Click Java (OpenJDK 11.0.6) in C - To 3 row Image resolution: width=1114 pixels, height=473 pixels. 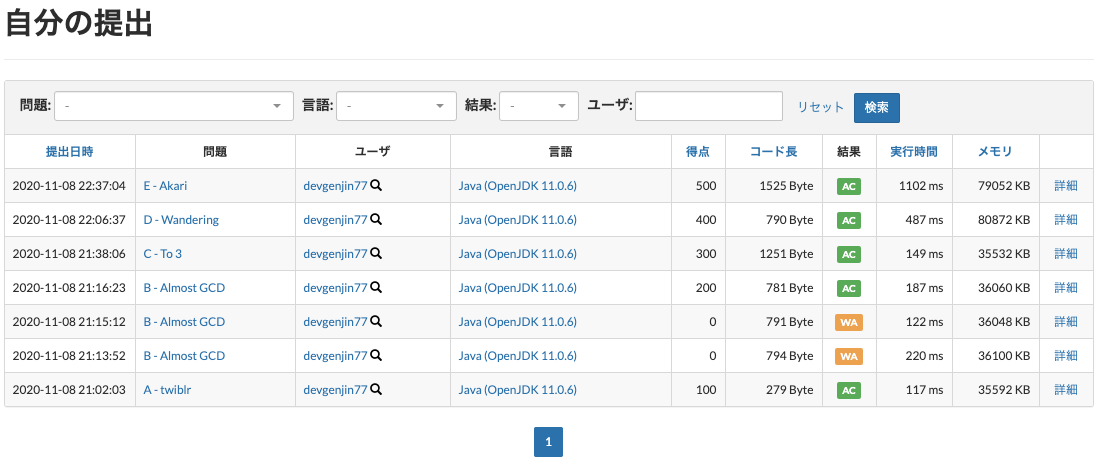[517, 254]
